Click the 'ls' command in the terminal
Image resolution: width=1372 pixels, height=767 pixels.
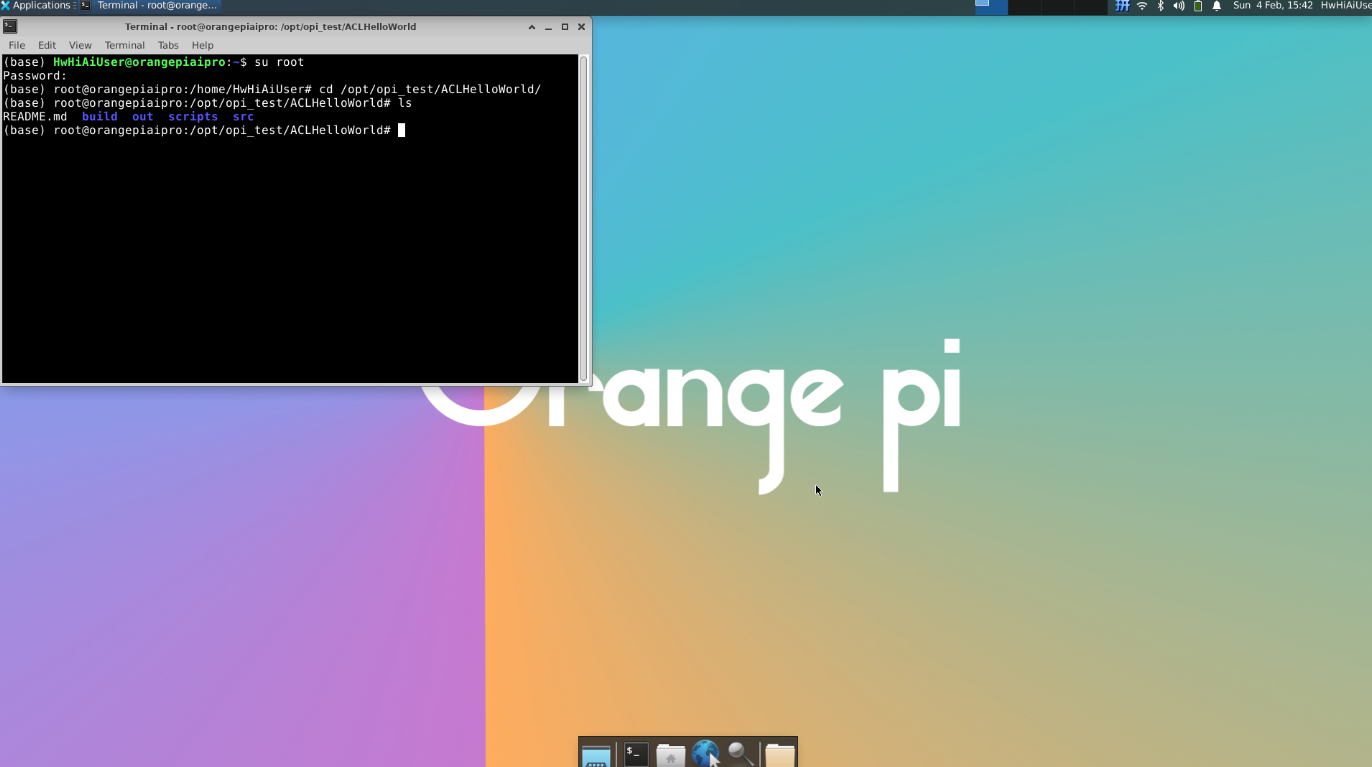coord(405,103)
